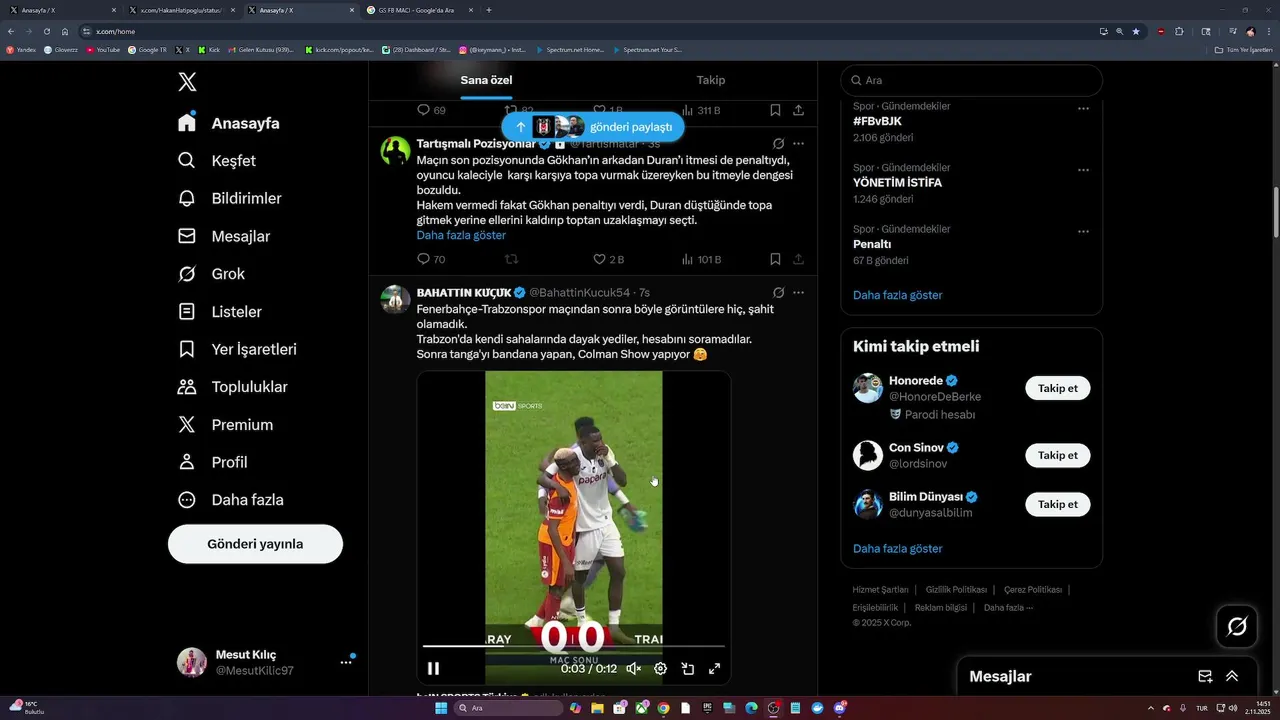Bookmark page with star in address bar
This screenshot has width=1280, height=720.
(x=1136, y=31)
